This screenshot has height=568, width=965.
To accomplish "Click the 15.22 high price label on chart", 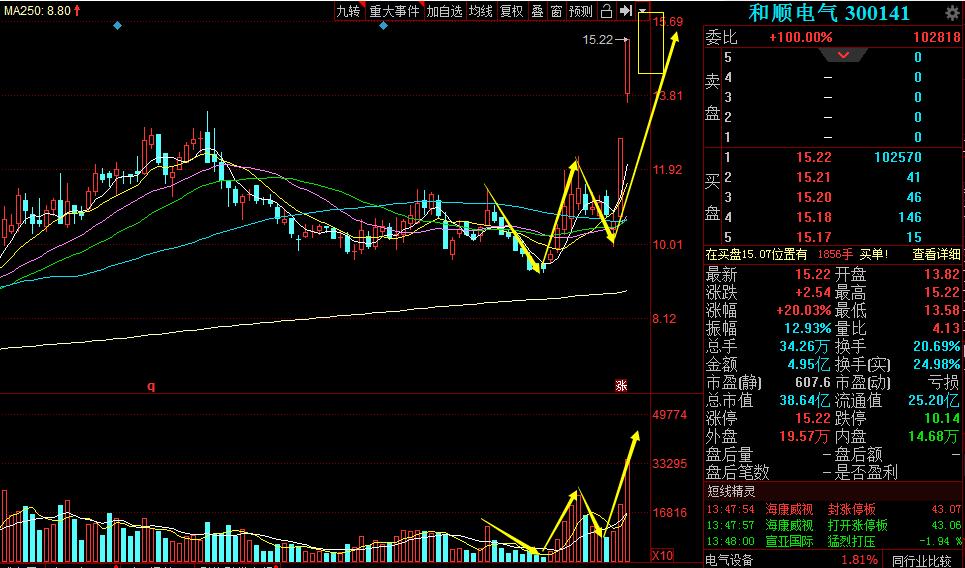I will [x=598, y=40].
